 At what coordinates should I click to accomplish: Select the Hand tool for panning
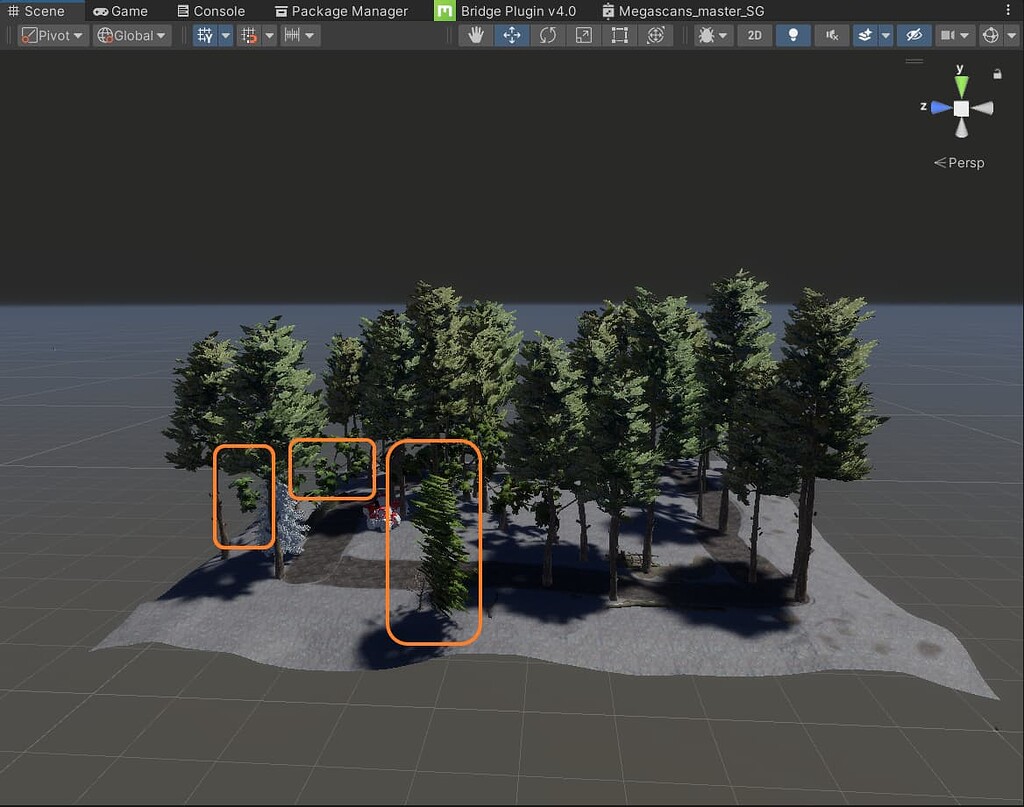click(475, 35)
